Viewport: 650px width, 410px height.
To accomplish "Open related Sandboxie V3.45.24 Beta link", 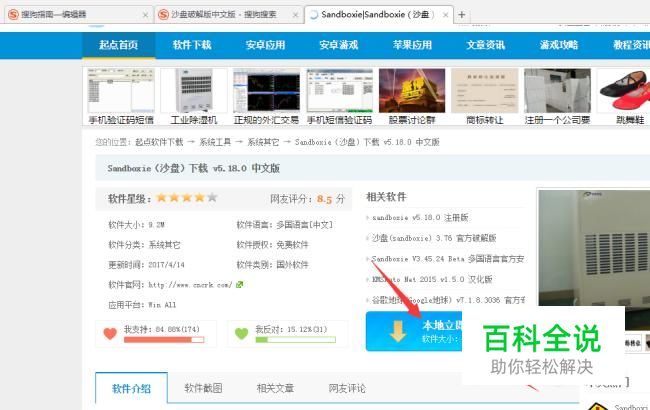I will pyautogui.click(x=448, y=259).
